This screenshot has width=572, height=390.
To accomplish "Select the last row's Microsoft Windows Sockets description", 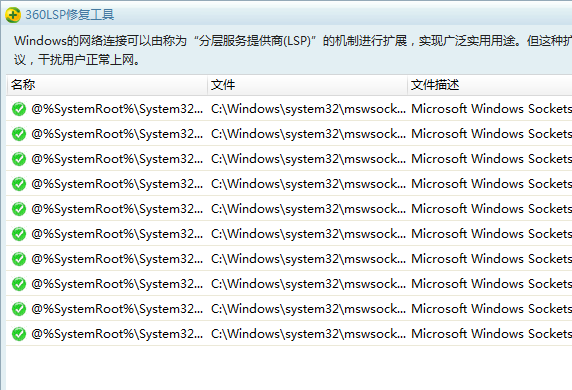I will [491, 334].
